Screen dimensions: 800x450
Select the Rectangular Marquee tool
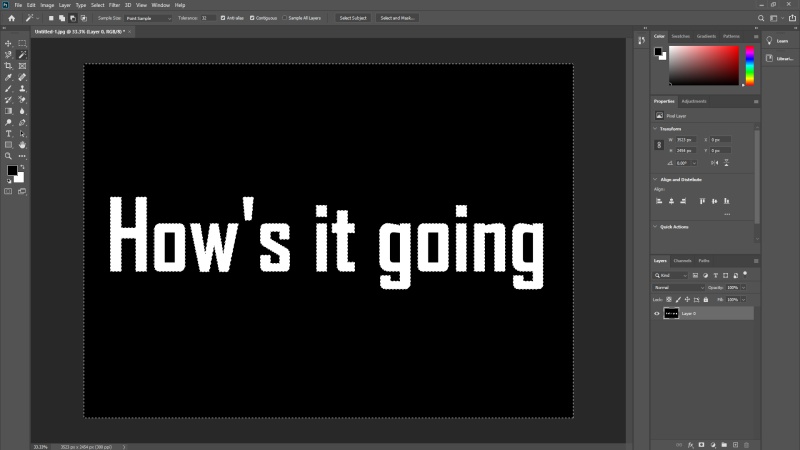click(x=22, y=43)
